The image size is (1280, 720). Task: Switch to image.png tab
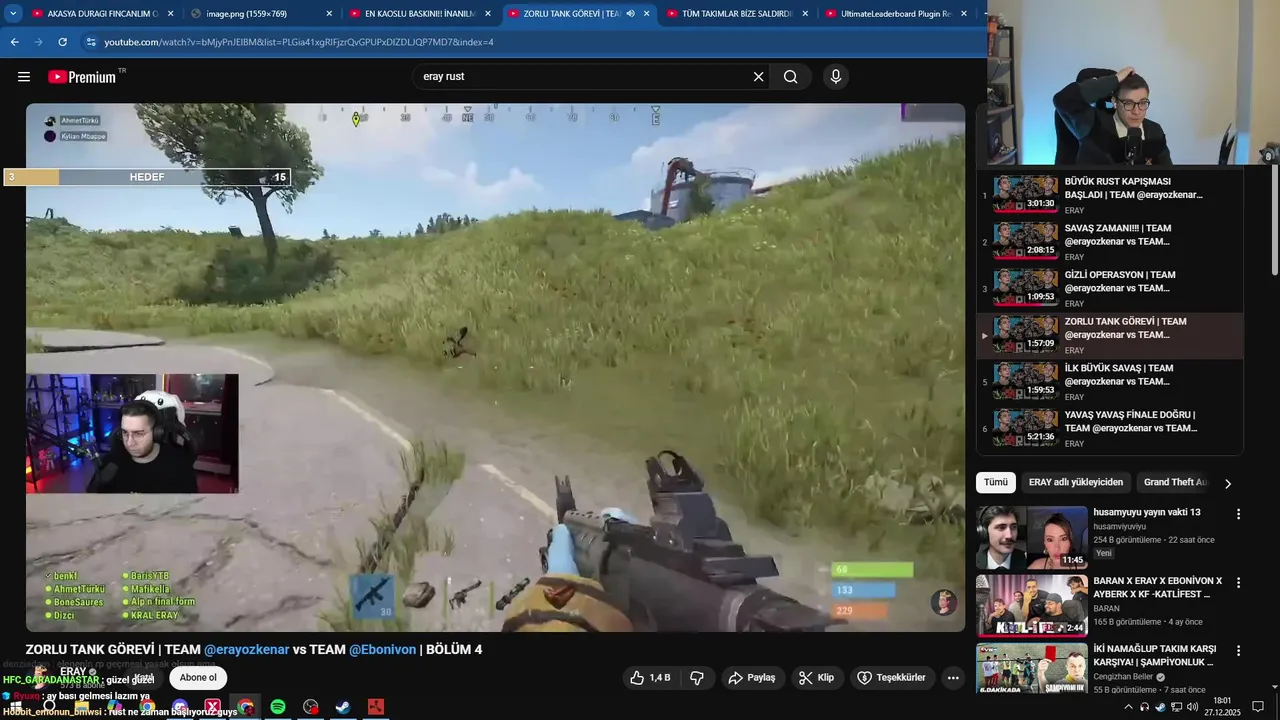point(260,14)
